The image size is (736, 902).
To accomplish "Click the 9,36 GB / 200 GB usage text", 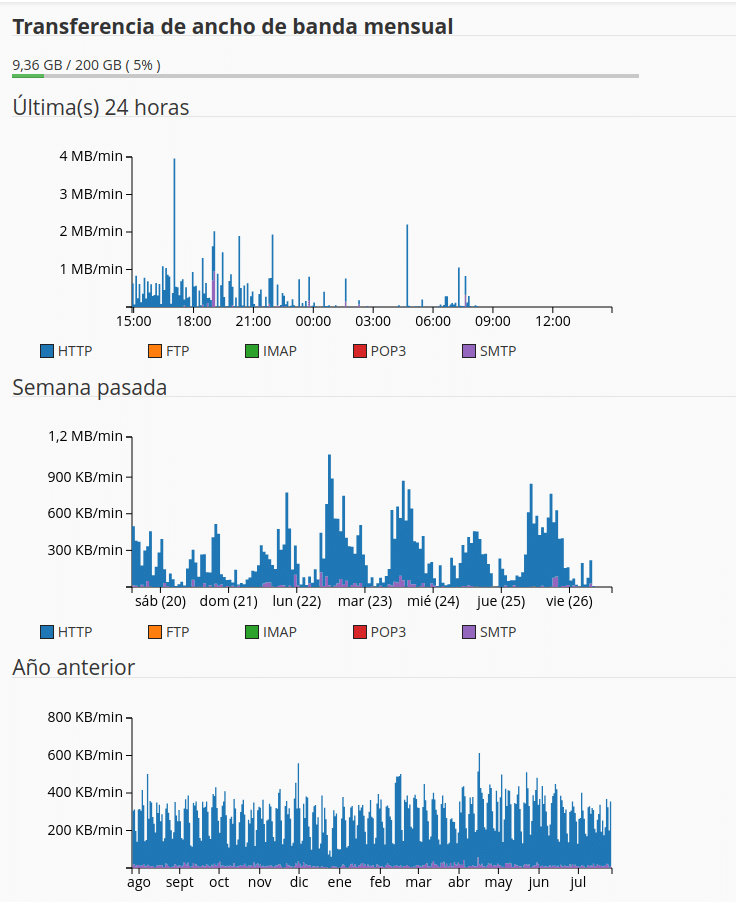I will [x=86, y=65].
